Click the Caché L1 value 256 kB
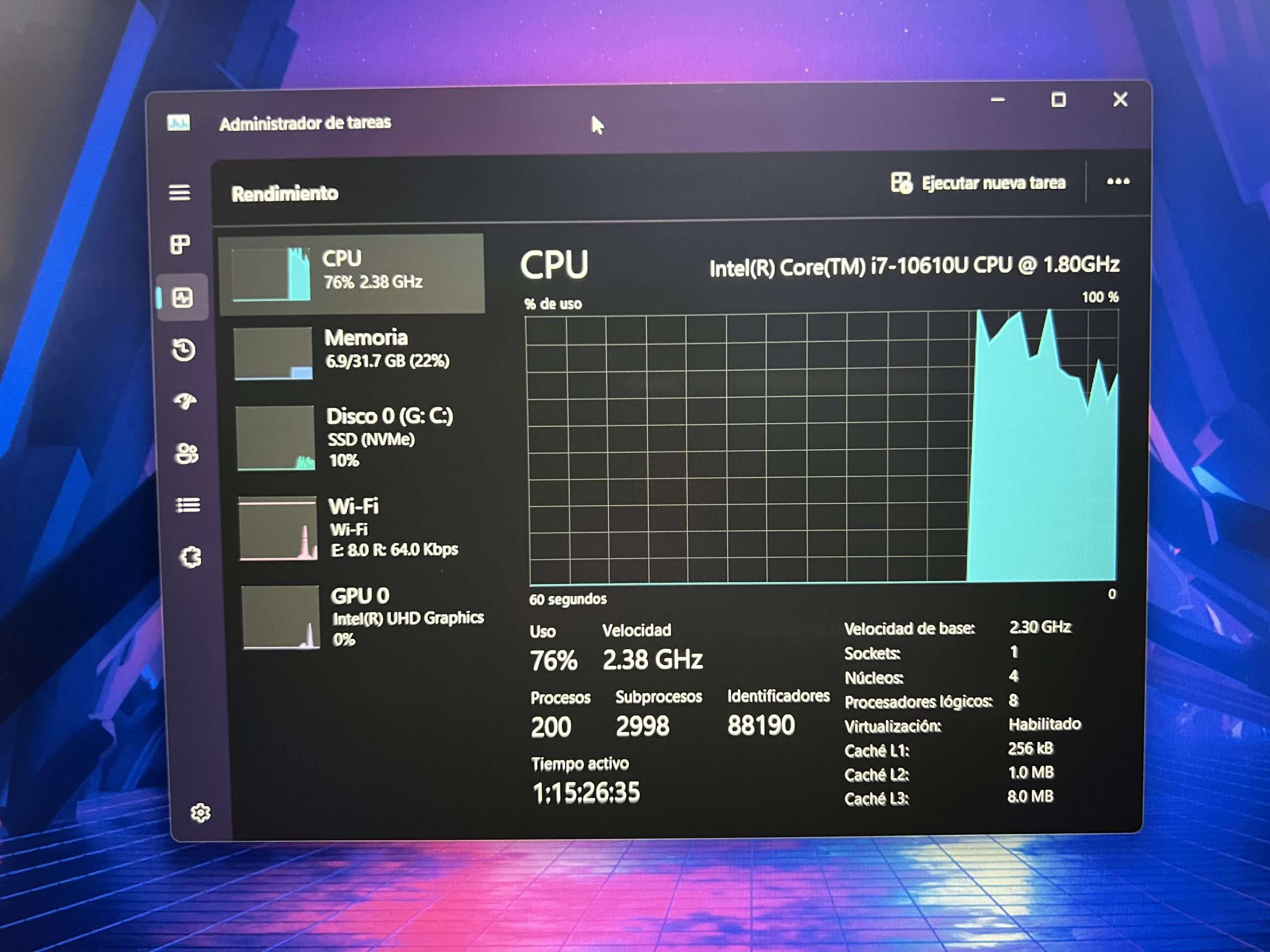This screenshot has width=1270, height=952. pos(1030,748)
